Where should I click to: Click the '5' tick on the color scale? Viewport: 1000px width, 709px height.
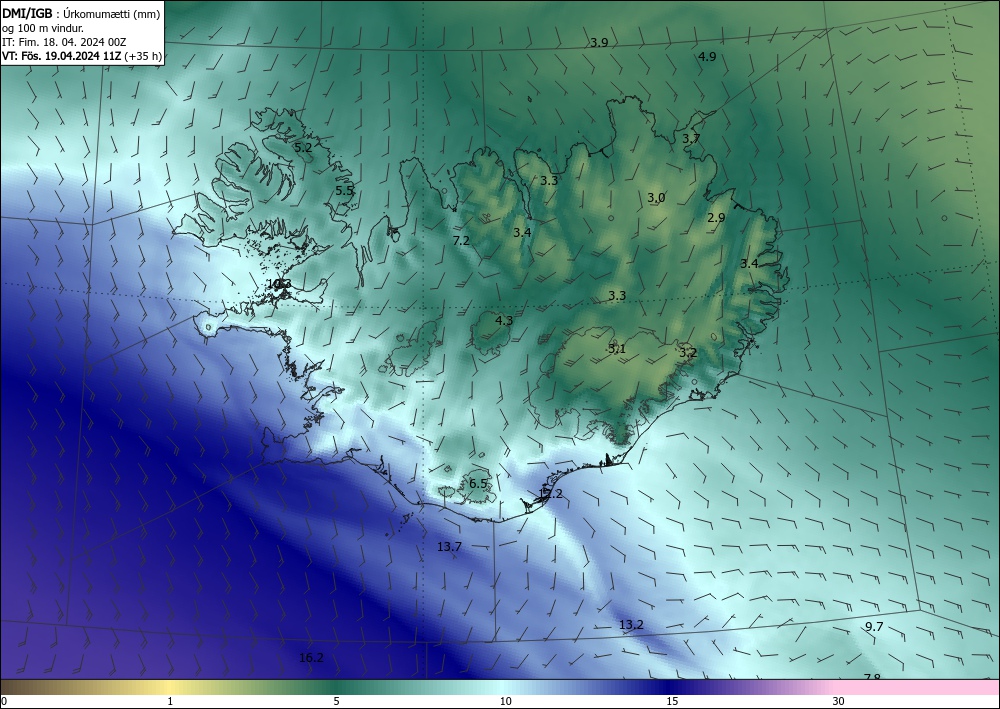point(336,701)
